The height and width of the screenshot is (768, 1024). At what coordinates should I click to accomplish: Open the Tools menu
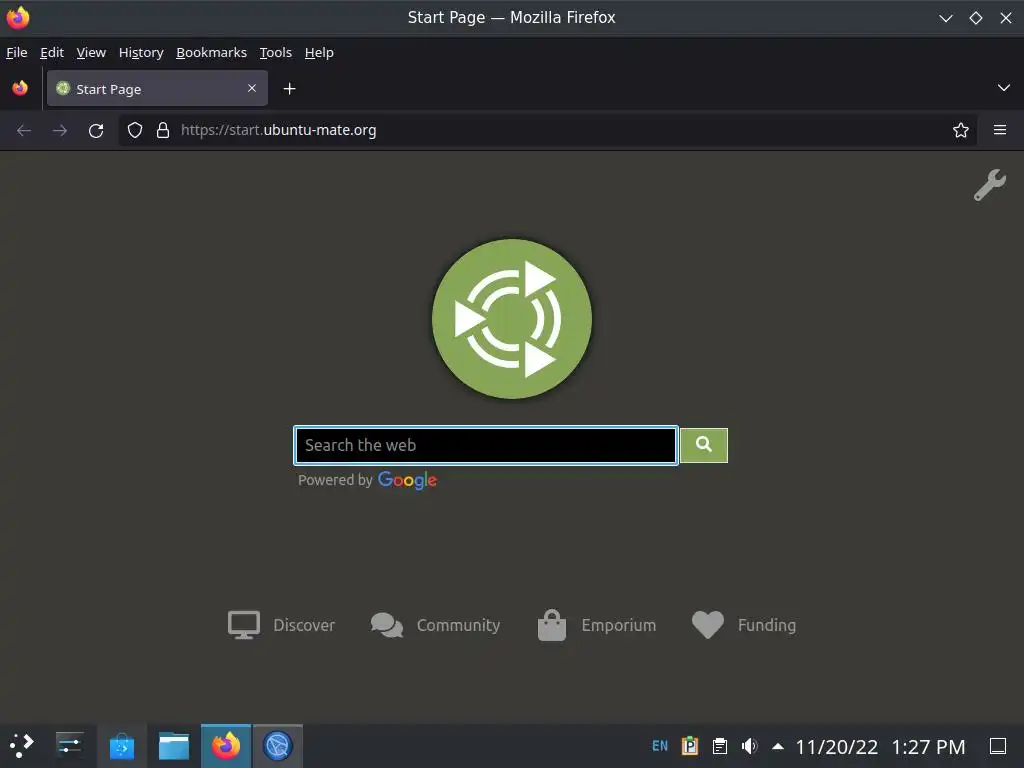(276, 53)
